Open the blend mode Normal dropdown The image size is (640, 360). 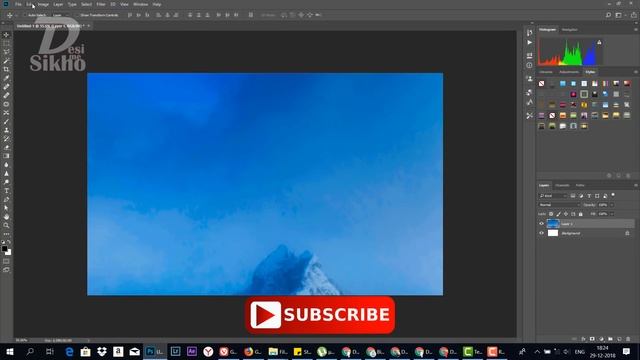pos(559,205)
